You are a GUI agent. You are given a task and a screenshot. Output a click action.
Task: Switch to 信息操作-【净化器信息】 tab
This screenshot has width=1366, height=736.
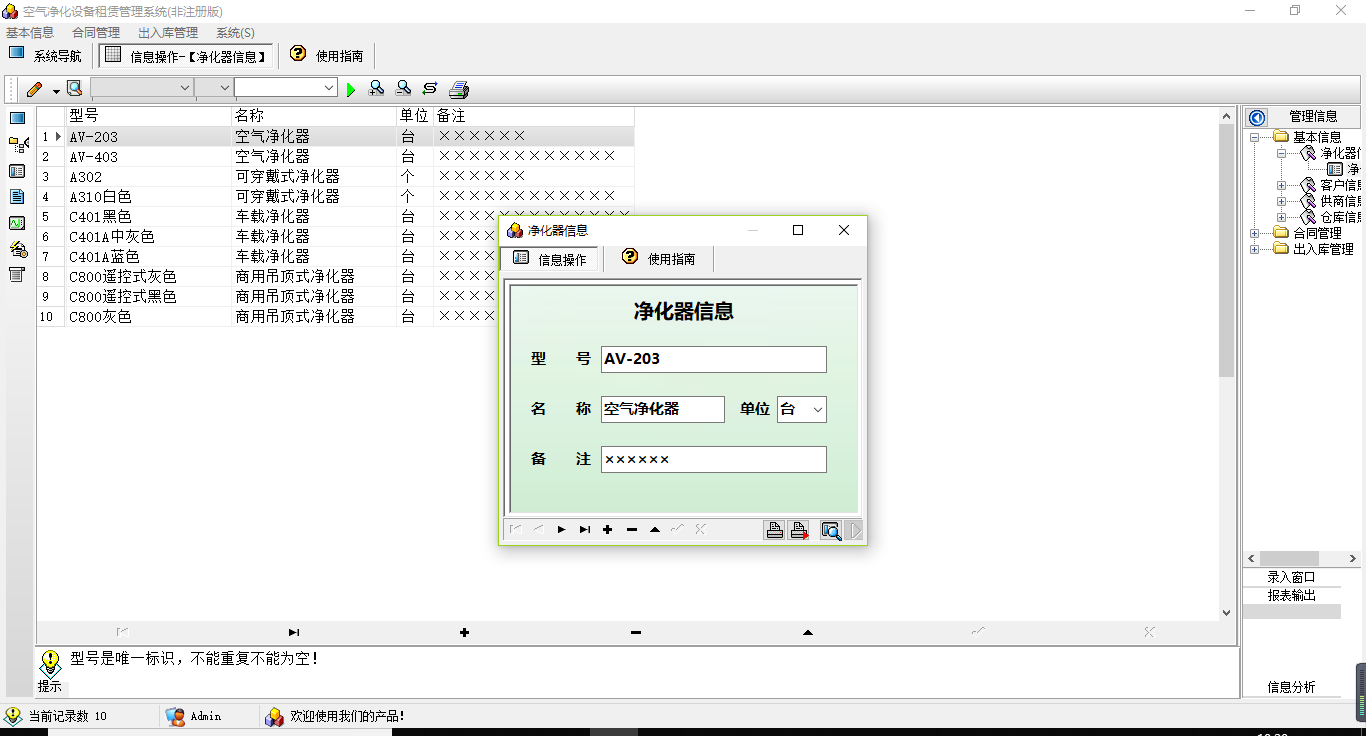186,56
